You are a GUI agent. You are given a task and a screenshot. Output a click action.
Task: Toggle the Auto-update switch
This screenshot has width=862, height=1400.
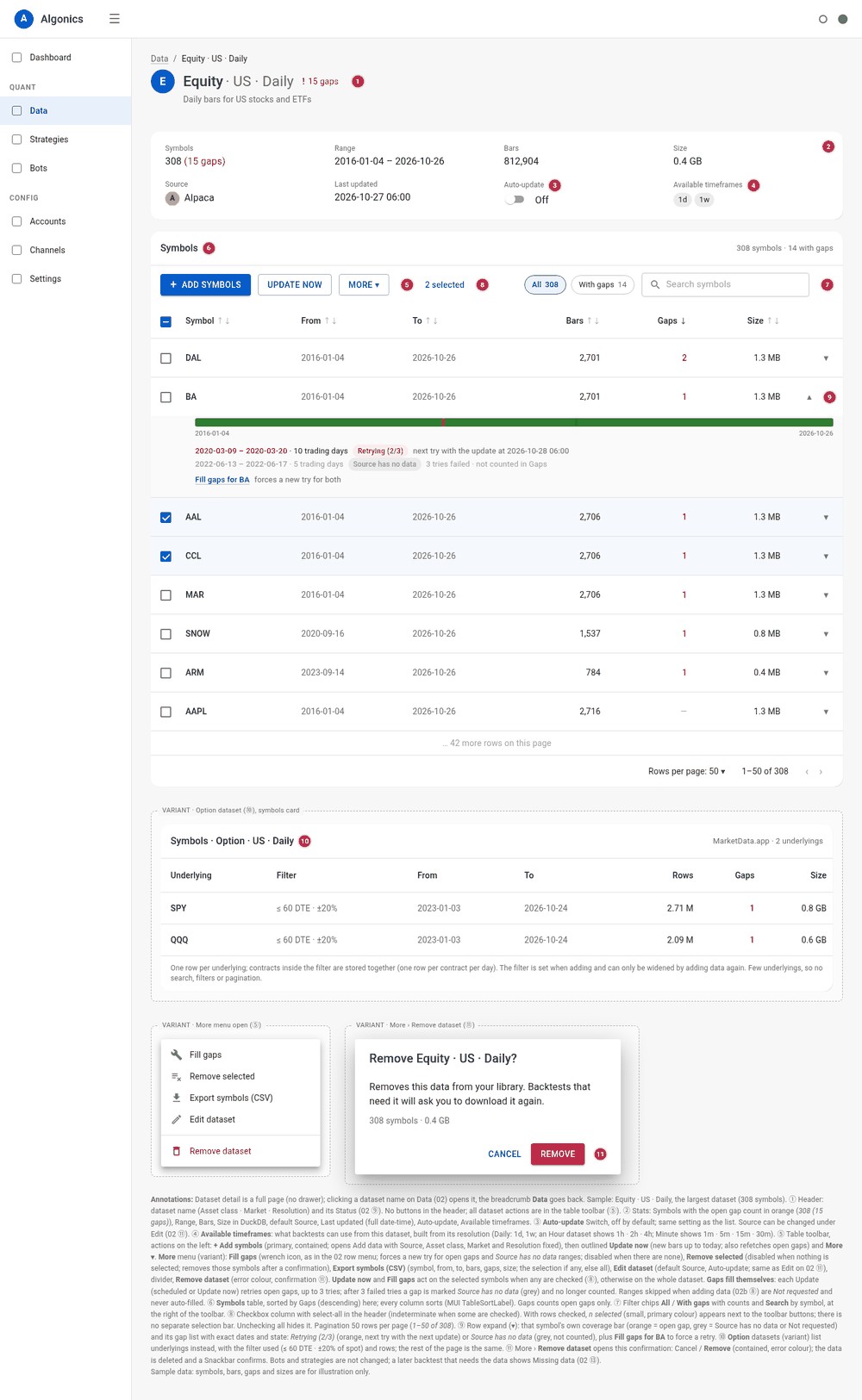[x=515, y=200]
